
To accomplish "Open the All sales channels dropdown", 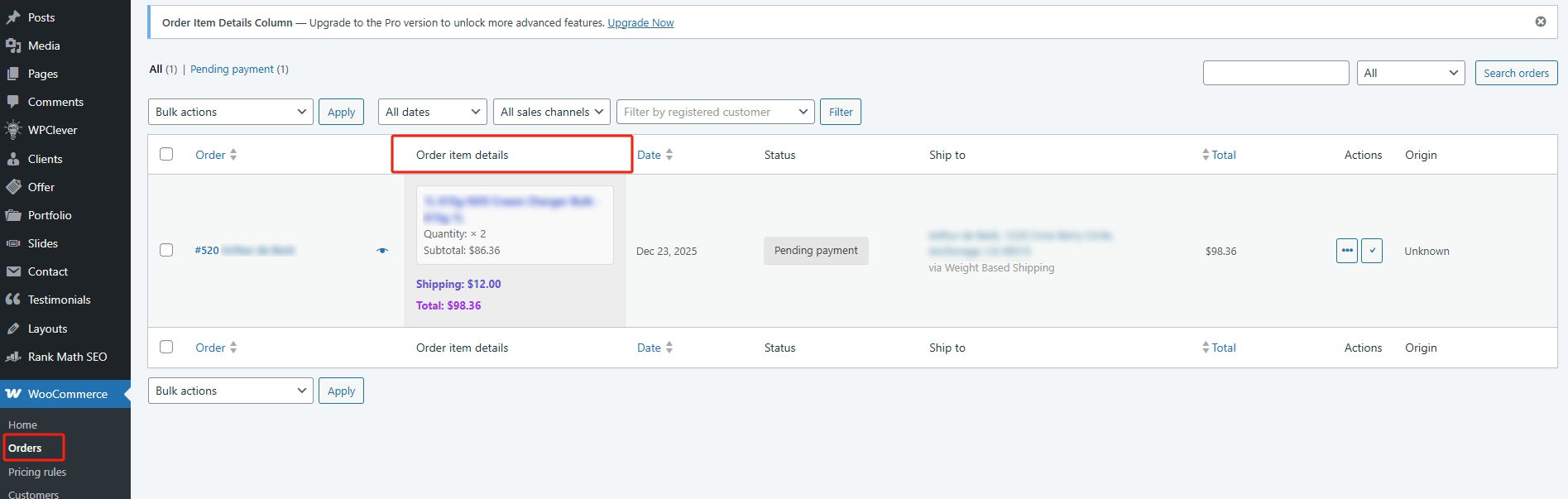I will [x=551, y=112].
